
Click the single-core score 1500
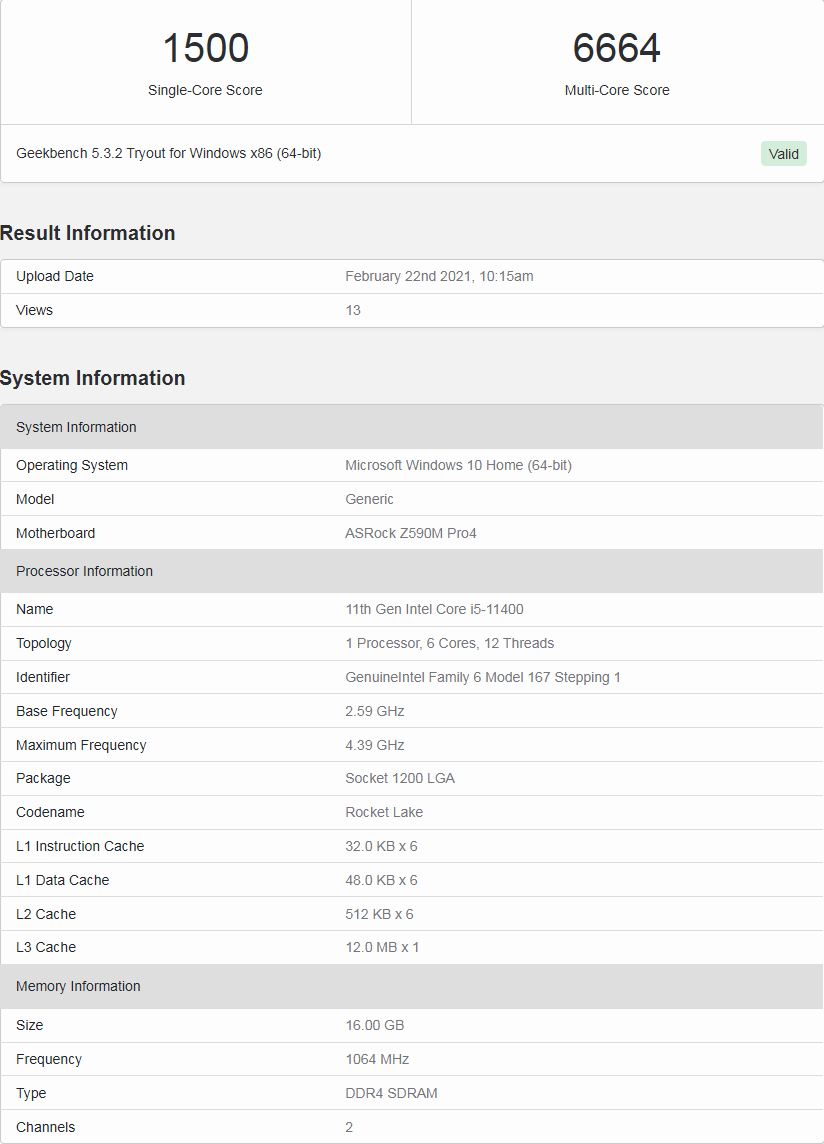205,49
